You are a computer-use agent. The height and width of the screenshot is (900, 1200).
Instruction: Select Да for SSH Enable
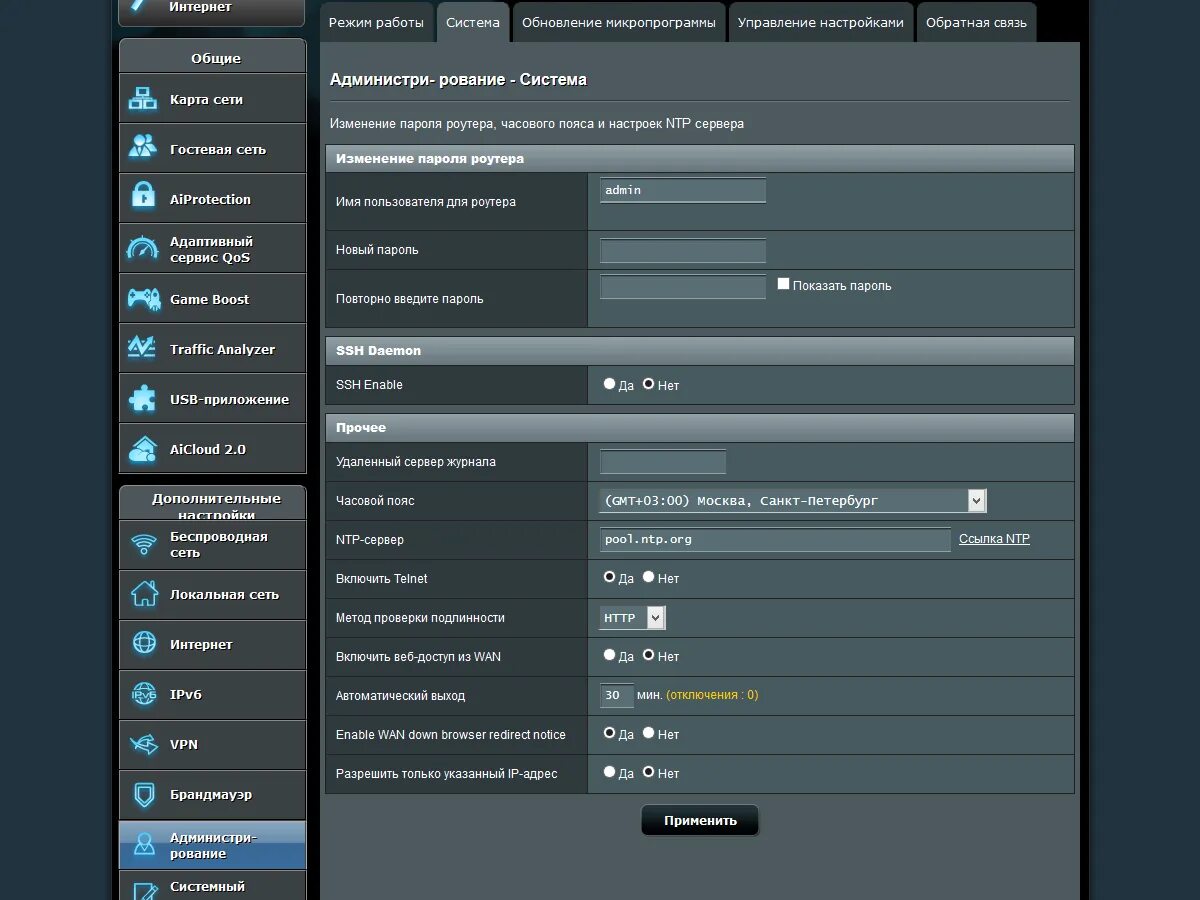[x=610, y=383]
